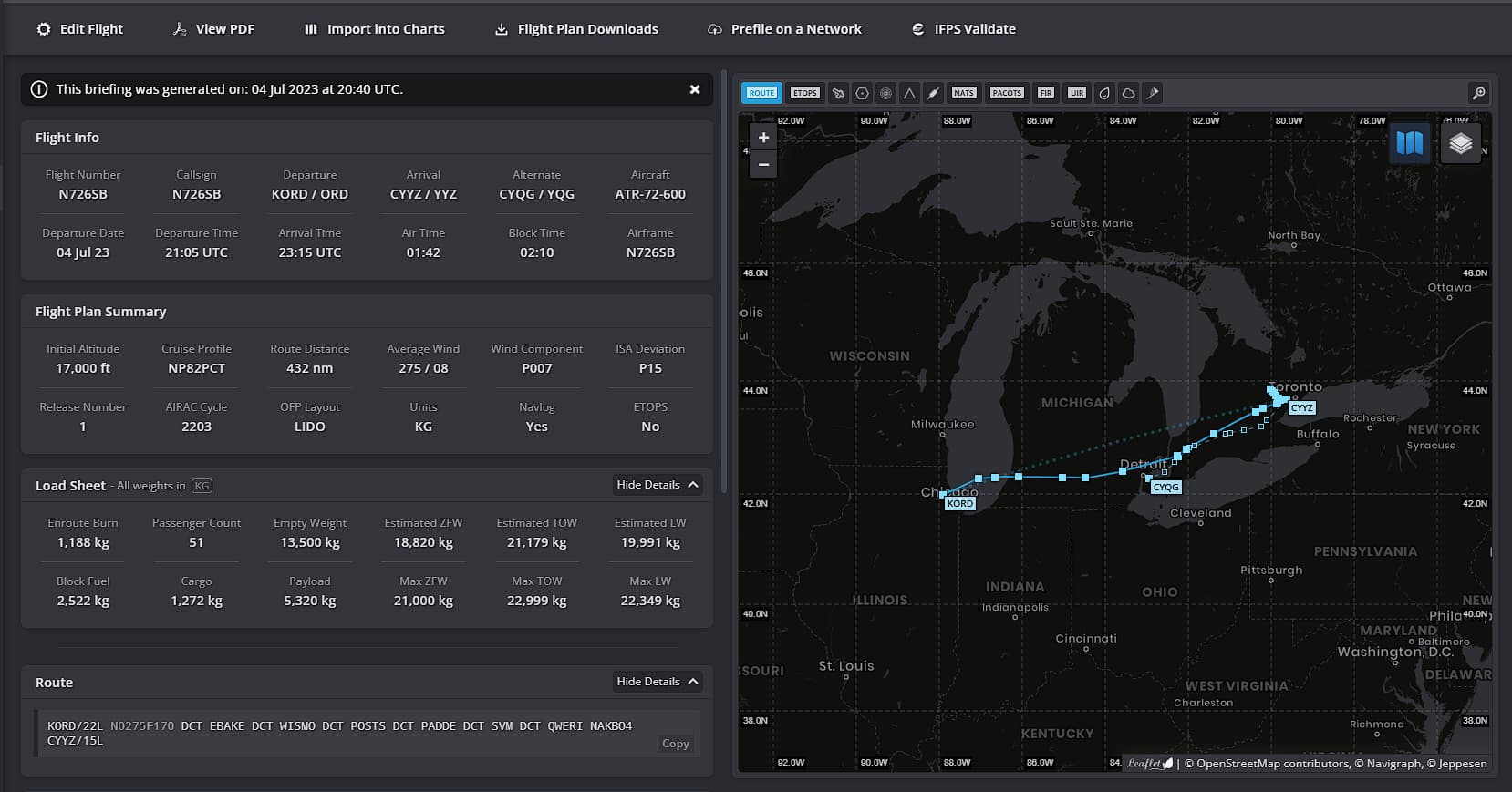This screenshot has height=792, width=1512.
Task: Toggle the NATS tracks overlay
Action: (963, 93)
